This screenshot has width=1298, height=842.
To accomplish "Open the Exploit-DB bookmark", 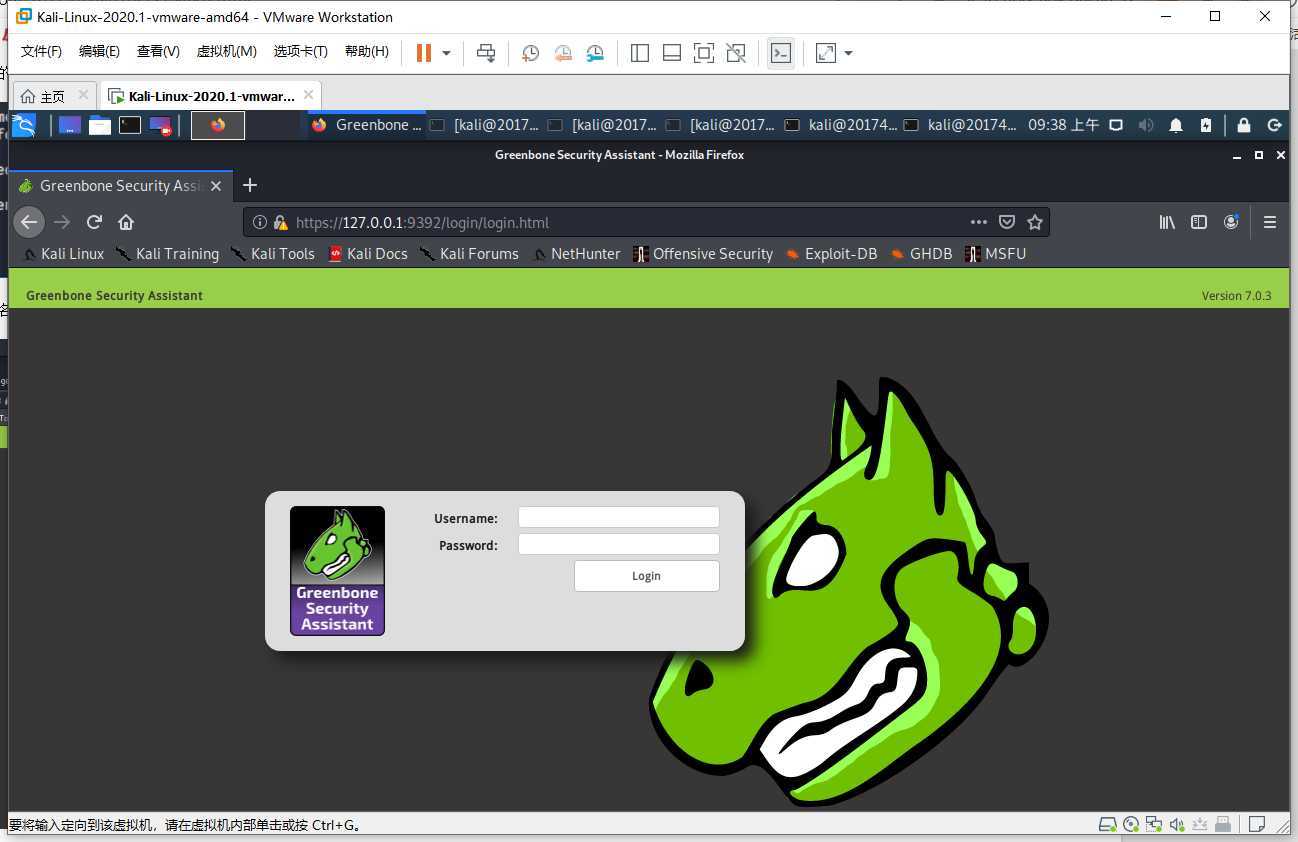I will click(831, 254).
